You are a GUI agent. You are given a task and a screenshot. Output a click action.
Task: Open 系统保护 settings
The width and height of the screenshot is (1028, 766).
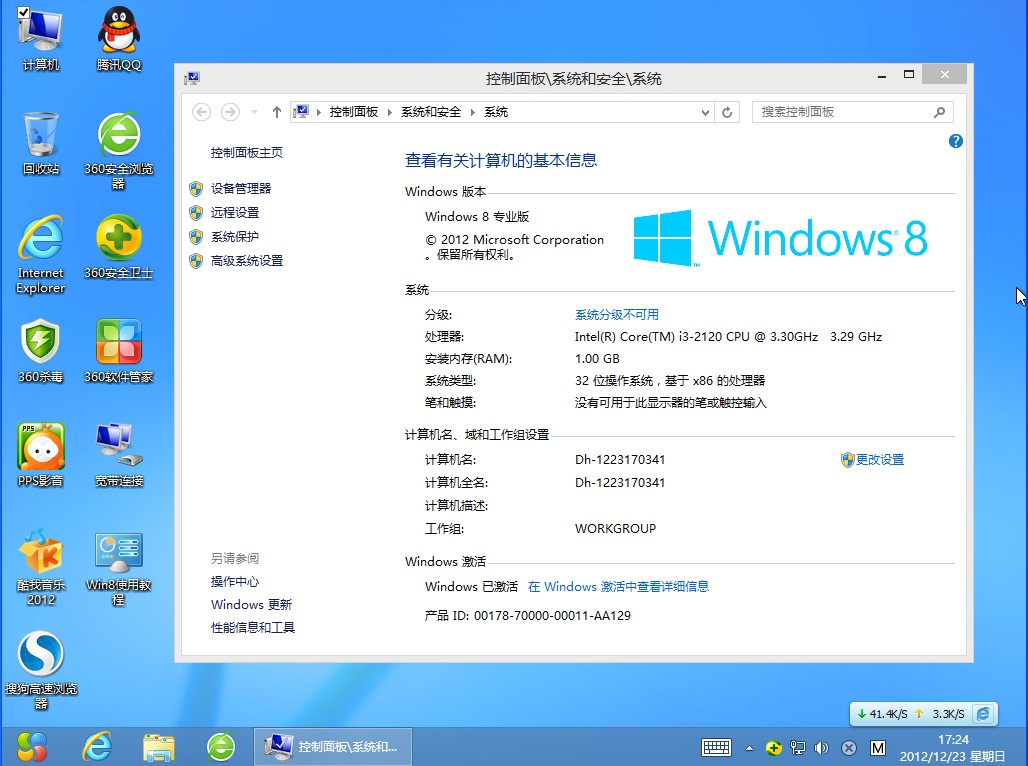click(x=235, y=237)
